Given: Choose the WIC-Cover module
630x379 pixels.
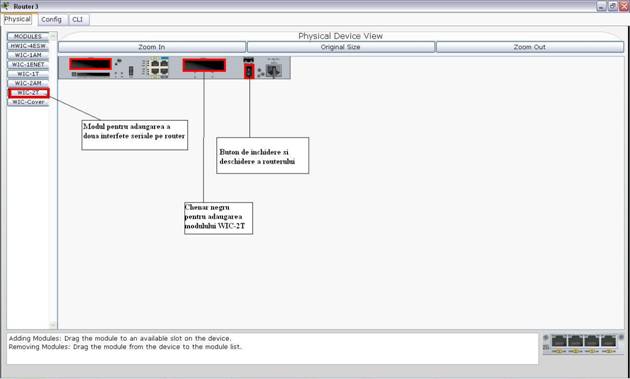Looking at the screenshot, I should click(28, 102).
